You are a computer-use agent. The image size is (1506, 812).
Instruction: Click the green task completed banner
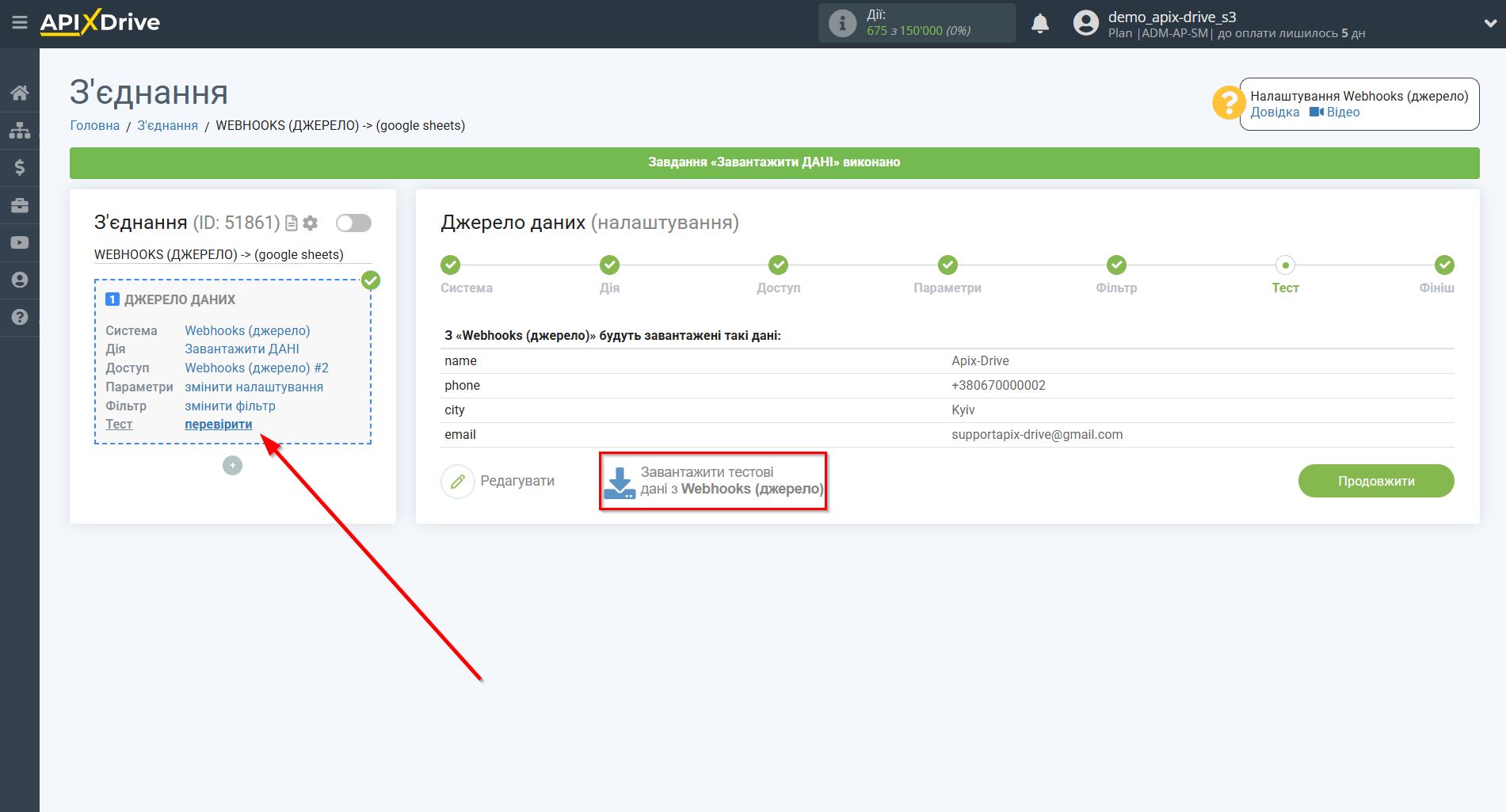pos(774,162)
